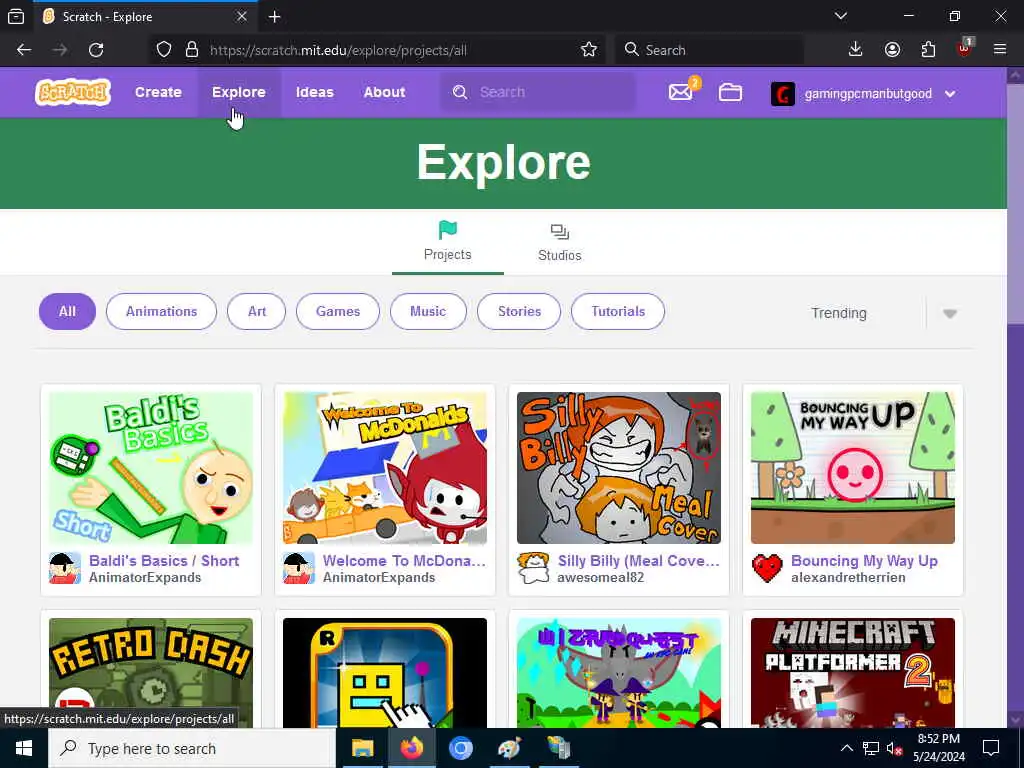Open the Firefox hamburger menu

[1000, 50]
